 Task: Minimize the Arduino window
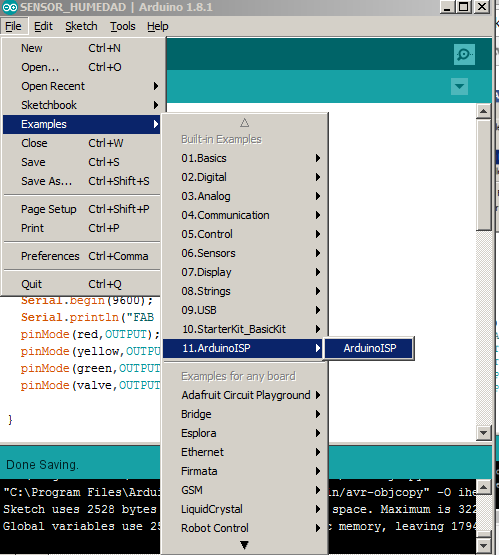(447, 7)
